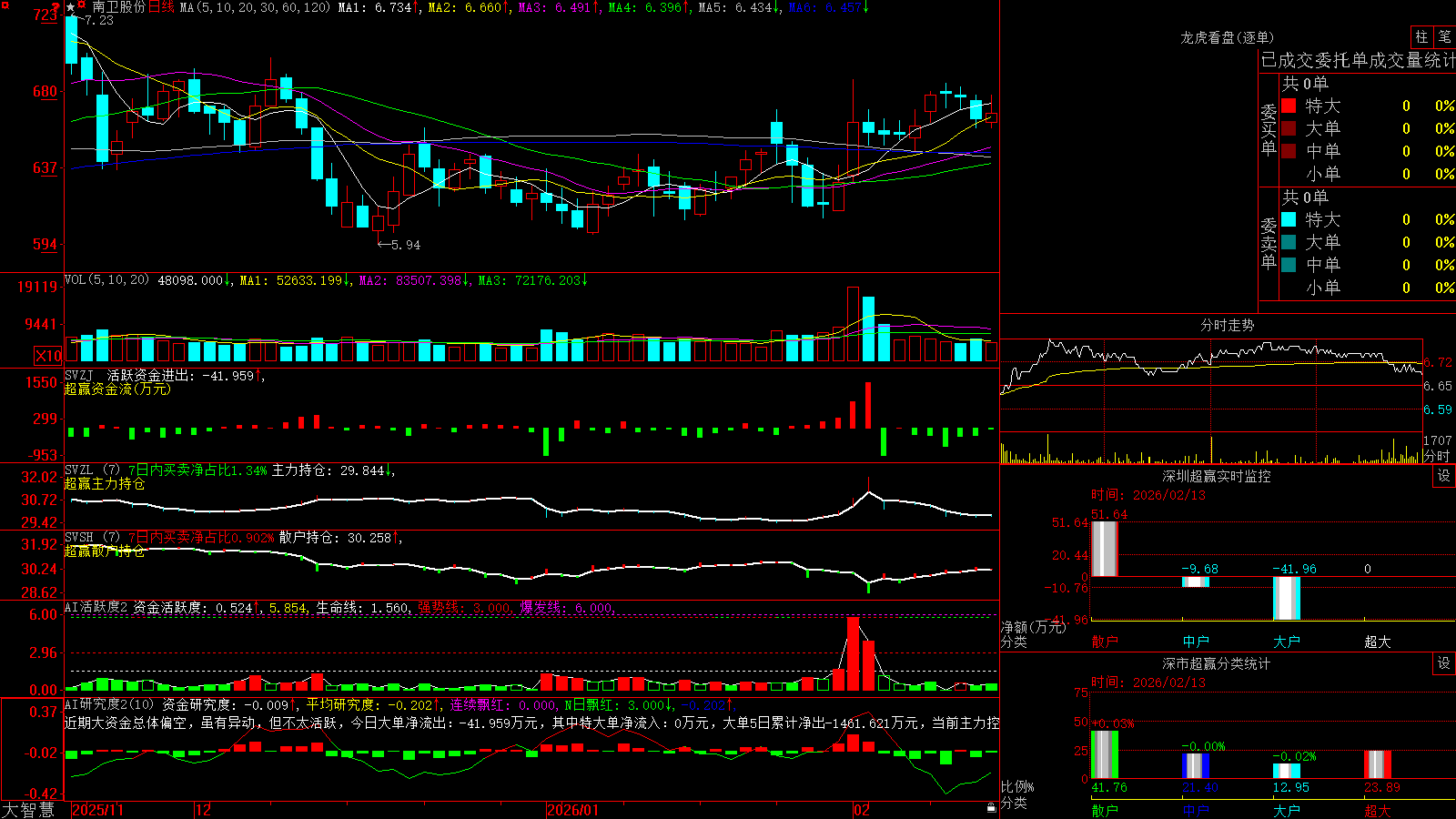Click the 中户 bar valued -9.68

1196,581
